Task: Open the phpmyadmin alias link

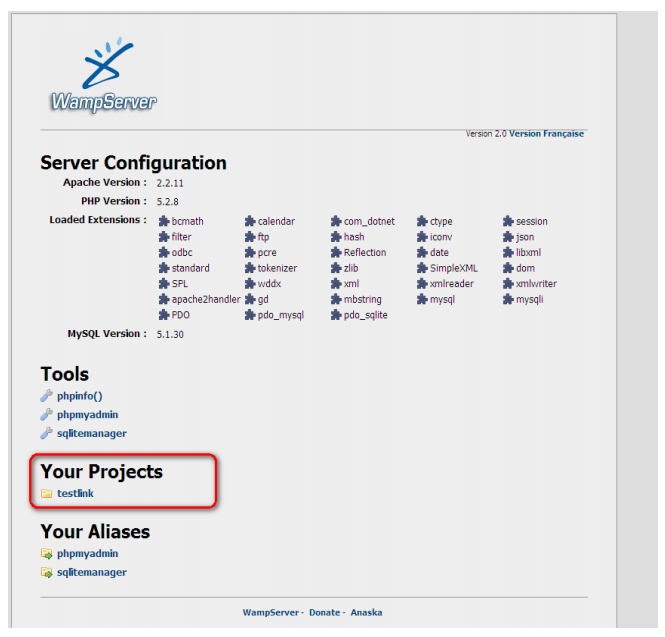Action: (88, 553)
